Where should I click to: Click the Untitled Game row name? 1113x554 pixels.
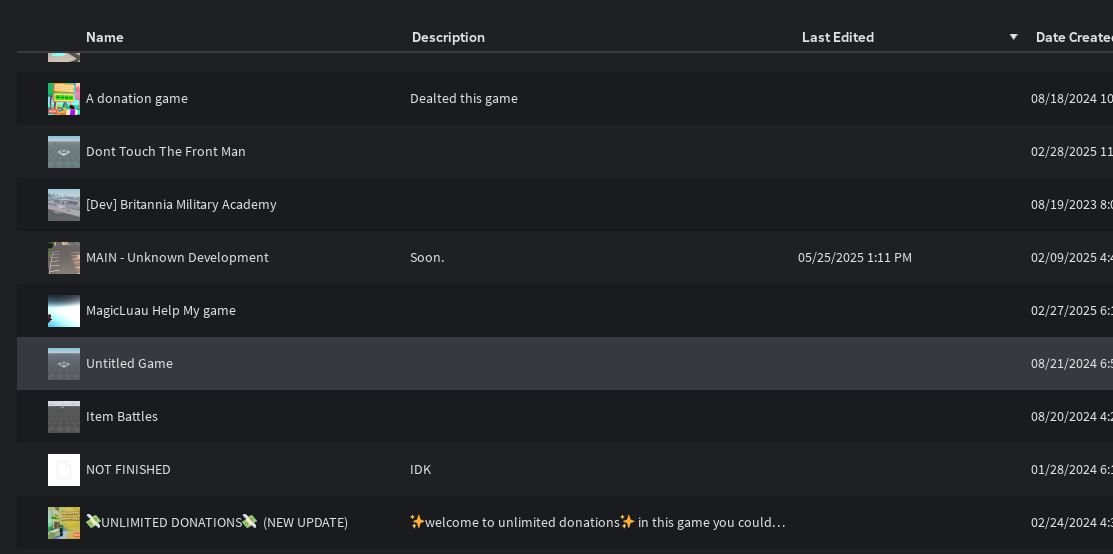129,364
